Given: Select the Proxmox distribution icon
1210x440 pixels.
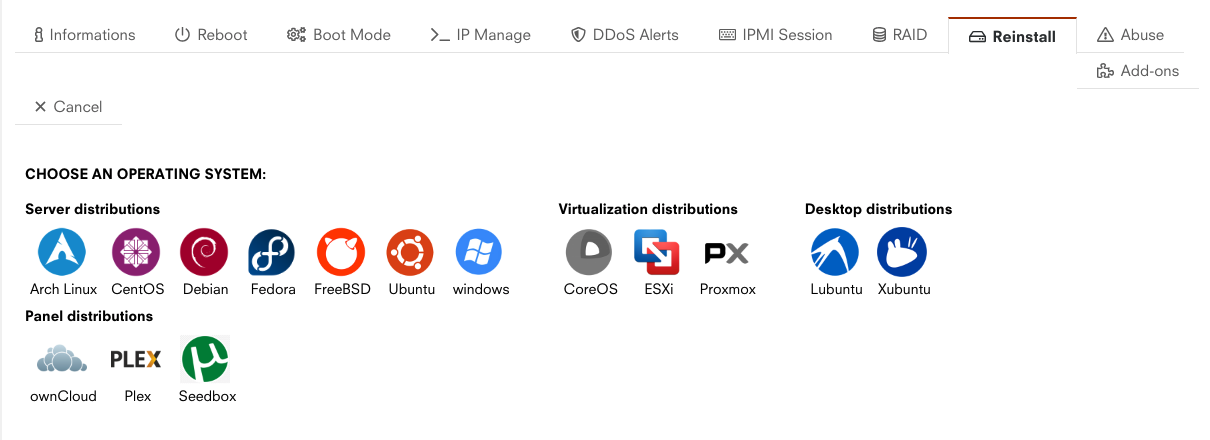Looking at the screenshot, I should (x=726, y=252).
